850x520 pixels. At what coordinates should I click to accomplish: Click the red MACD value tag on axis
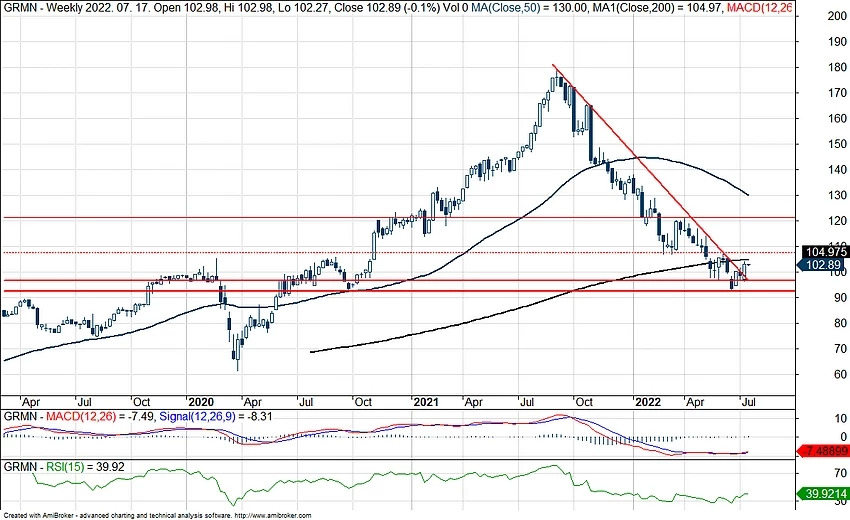(x=825, y=451)
